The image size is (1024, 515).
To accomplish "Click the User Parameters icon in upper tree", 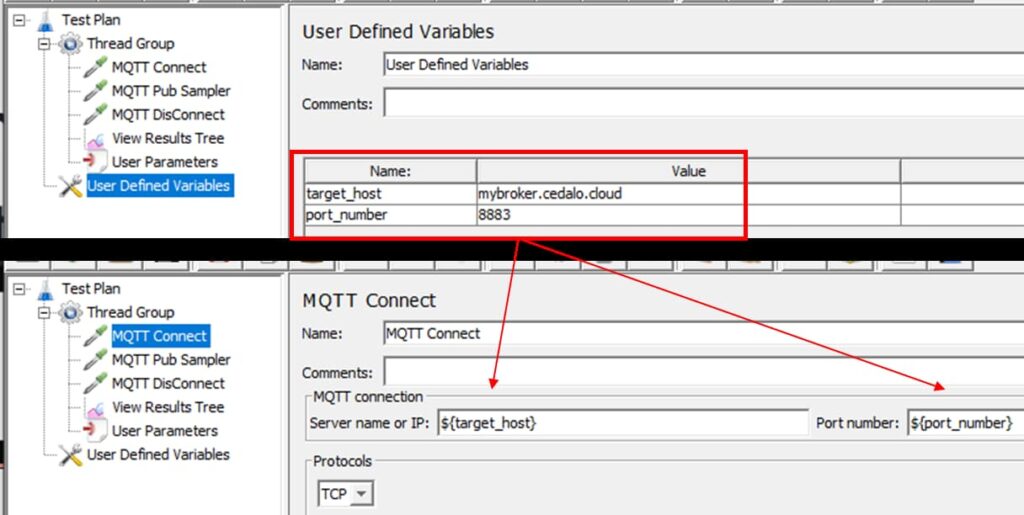I will point(95,162).
